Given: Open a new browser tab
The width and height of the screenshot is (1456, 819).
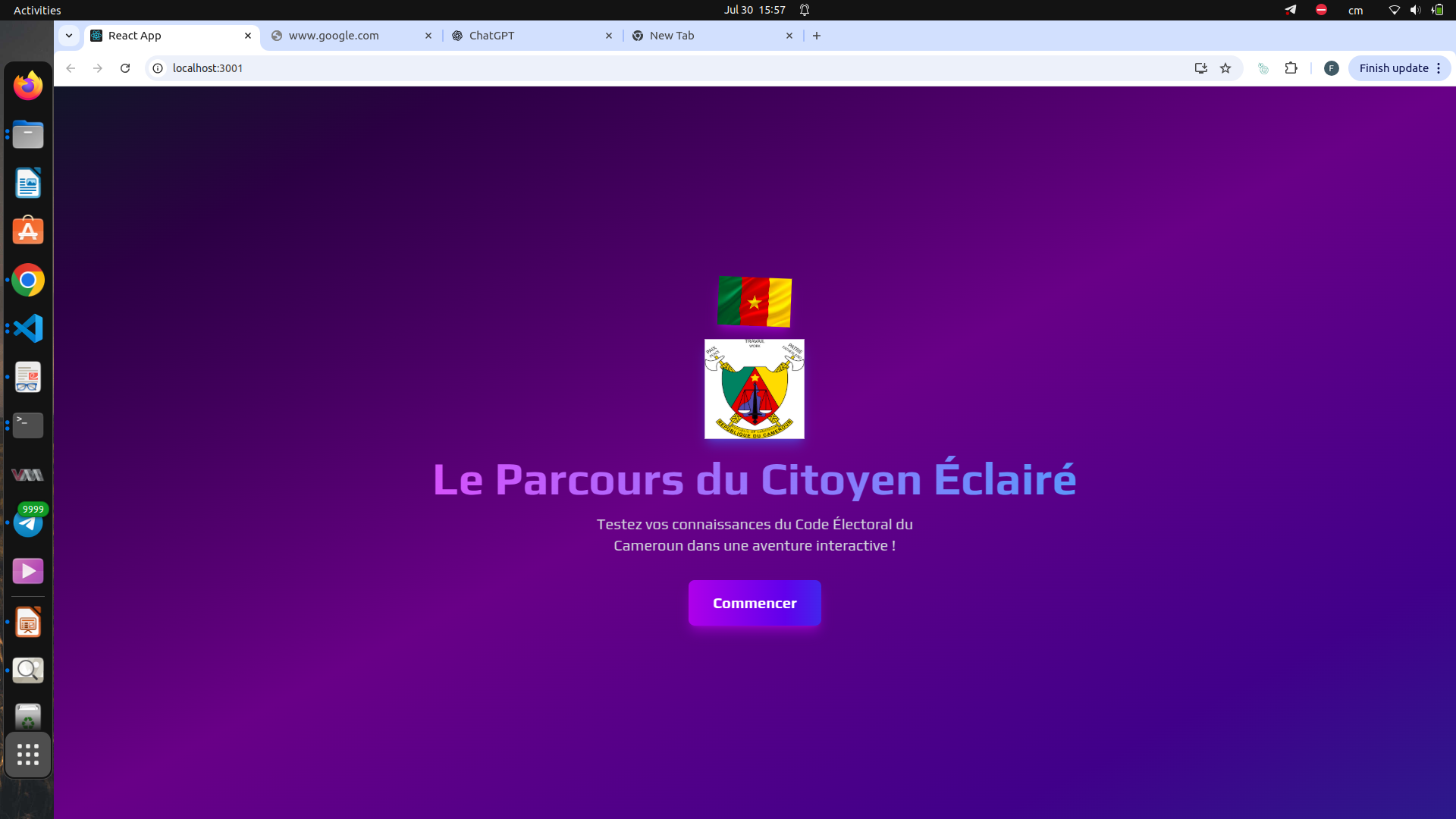Looking at the screenshot, I should [x=817, y=36].
